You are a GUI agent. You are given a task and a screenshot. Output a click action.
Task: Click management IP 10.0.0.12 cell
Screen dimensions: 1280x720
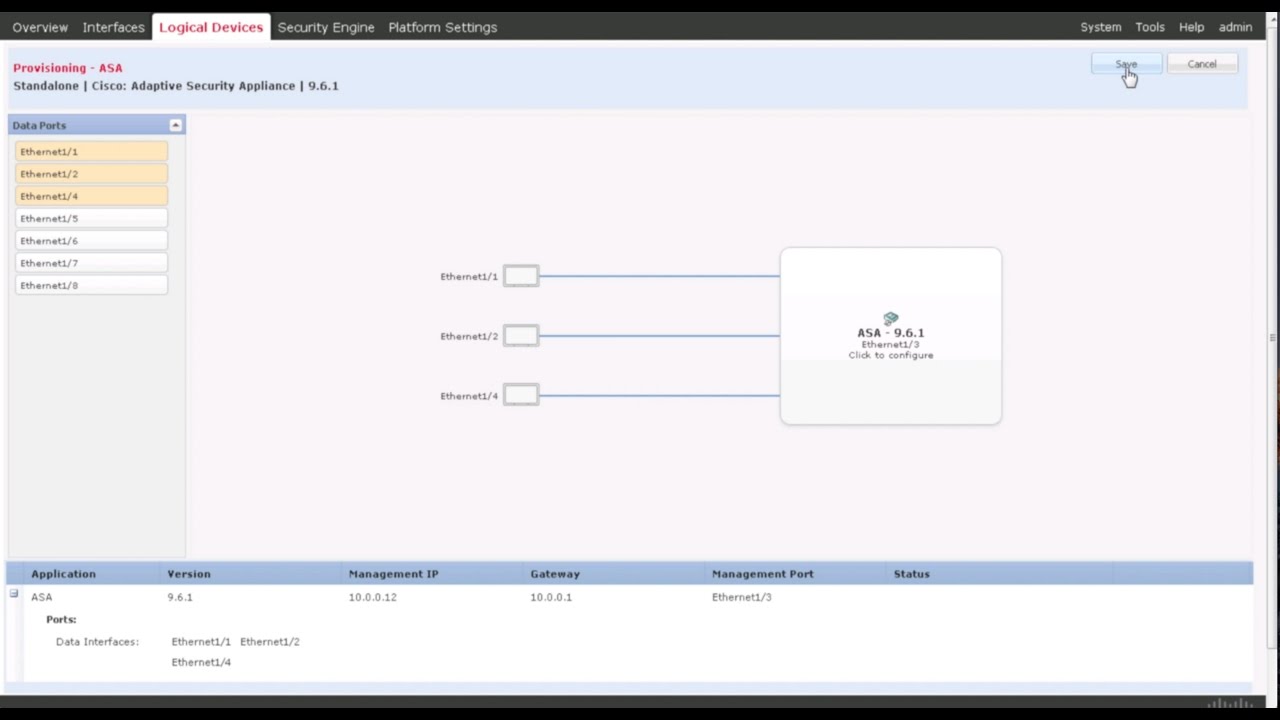[373, 597]
